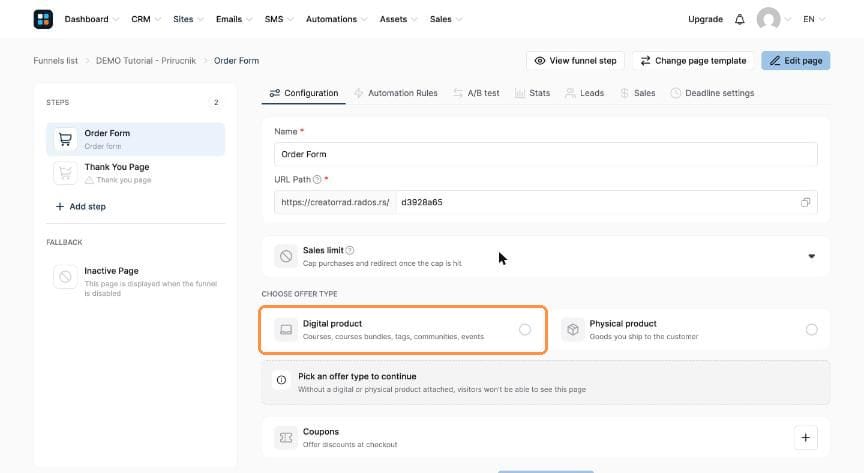Click the Inactive Page disabled icon
864x473 pixels.
[65, 277]
